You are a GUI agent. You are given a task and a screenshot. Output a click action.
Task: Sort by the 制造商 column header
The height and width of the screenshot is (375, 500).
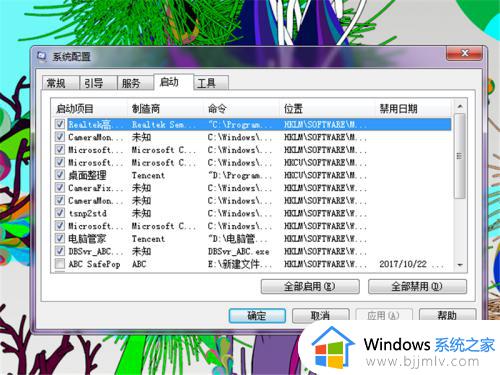click(165, 109)
